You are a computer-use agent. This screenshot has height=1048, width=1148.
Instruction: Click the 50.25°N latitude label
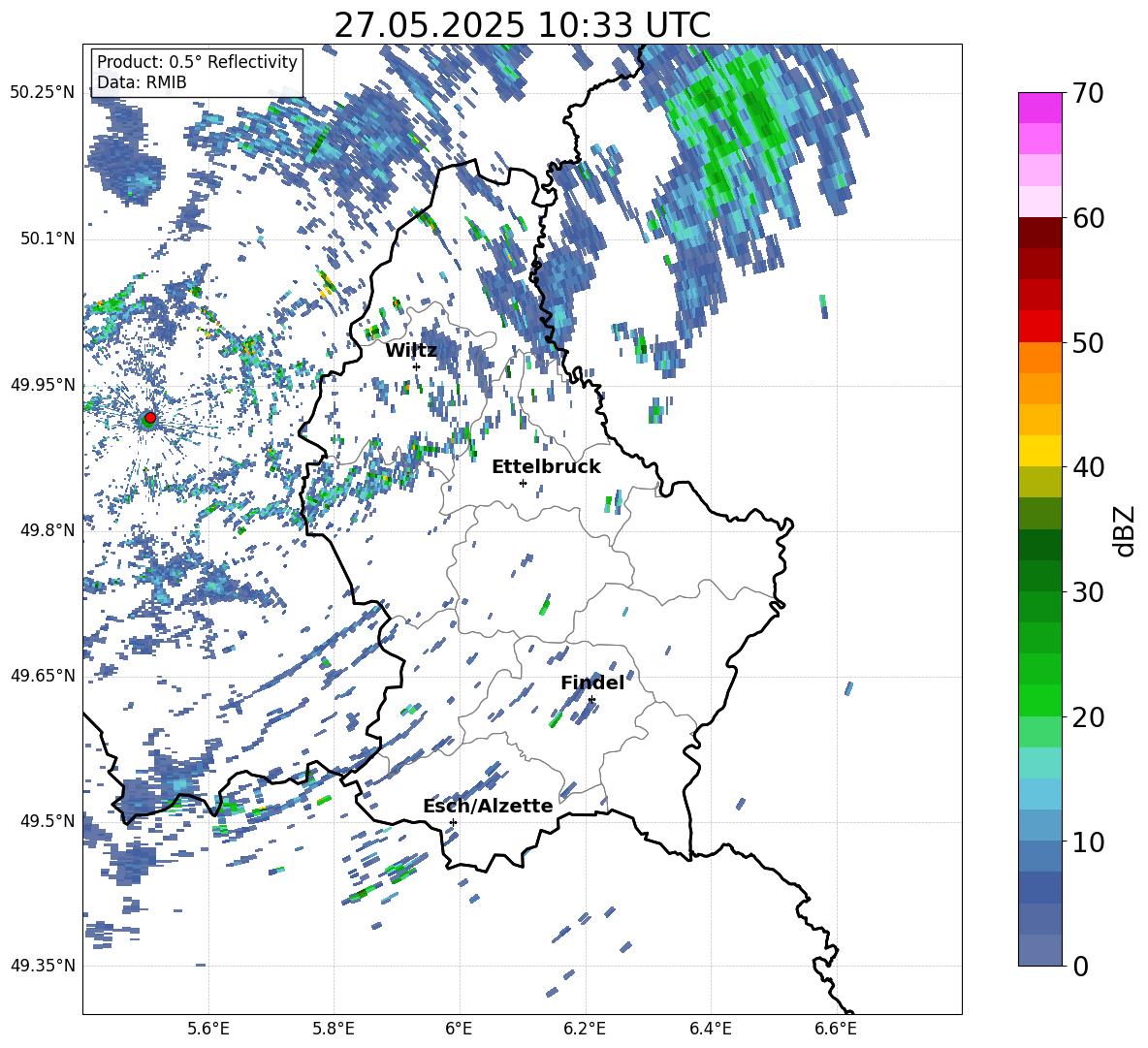tap(43, 93)
